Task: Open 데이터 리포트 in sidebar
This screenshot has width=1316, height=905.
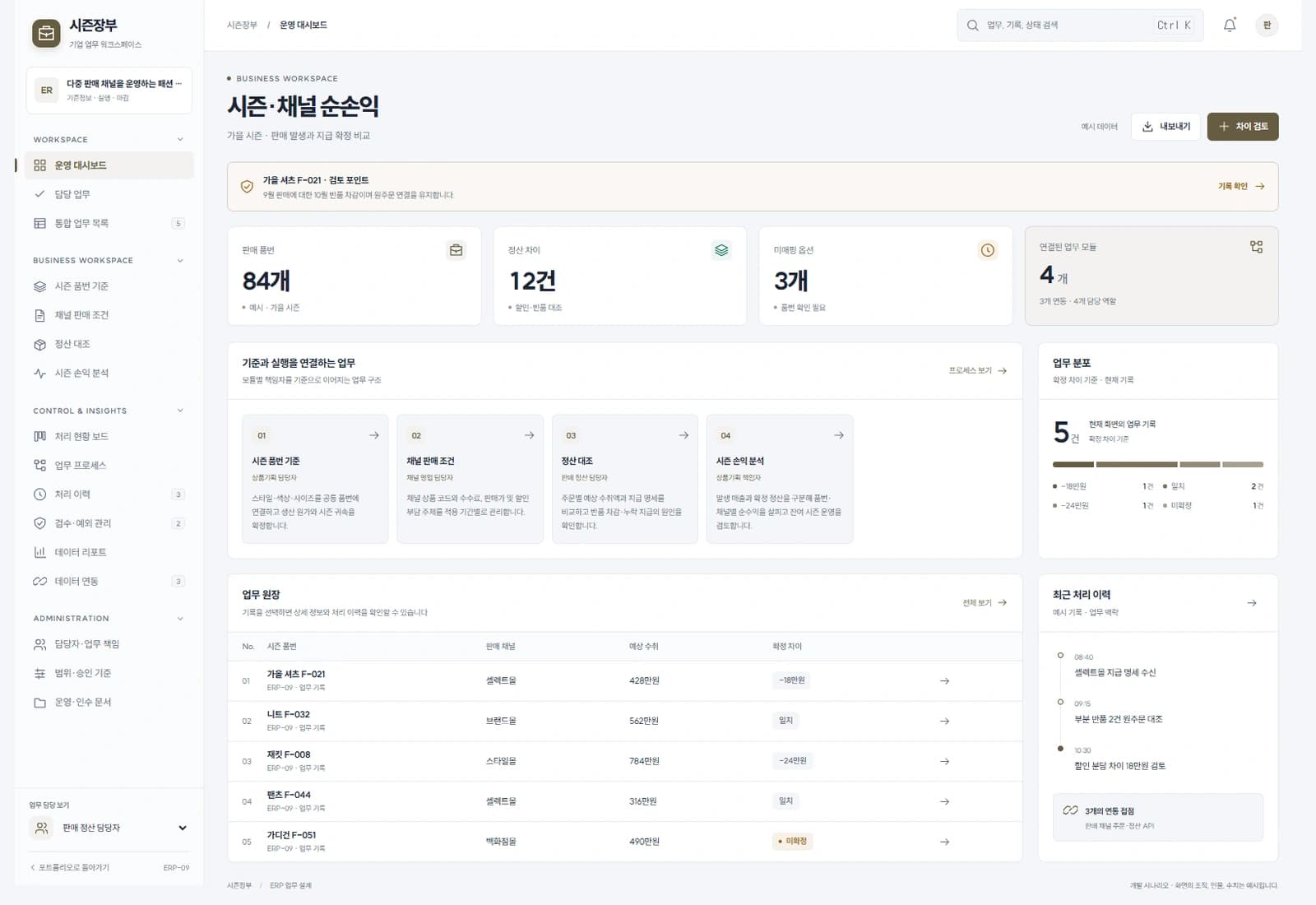Action: (109, 552)
